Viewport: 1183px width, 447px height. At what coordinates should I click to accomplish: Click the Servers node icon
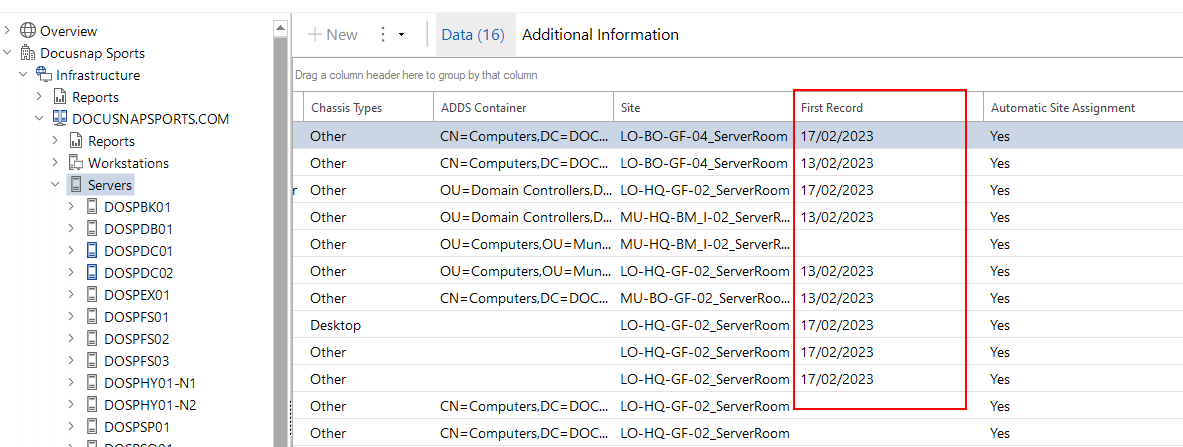[76, 184]
